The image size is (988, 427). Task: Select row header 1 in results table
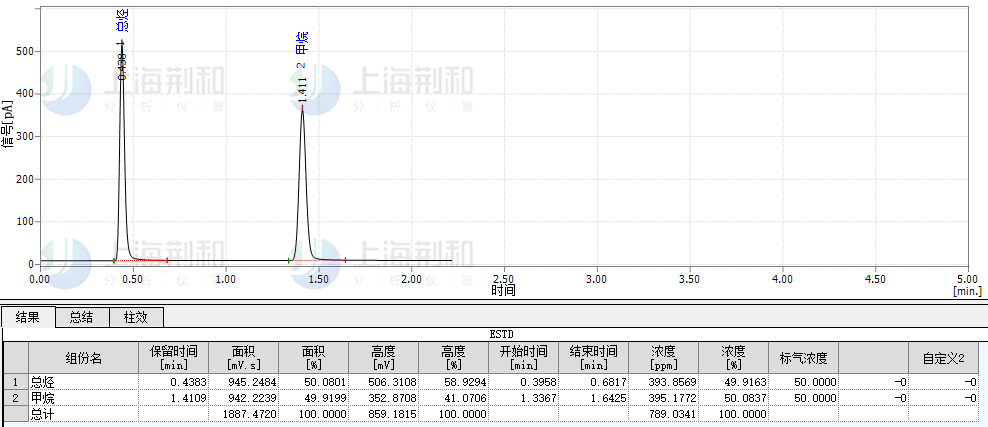pyautogui.click(x=16, y=382)
